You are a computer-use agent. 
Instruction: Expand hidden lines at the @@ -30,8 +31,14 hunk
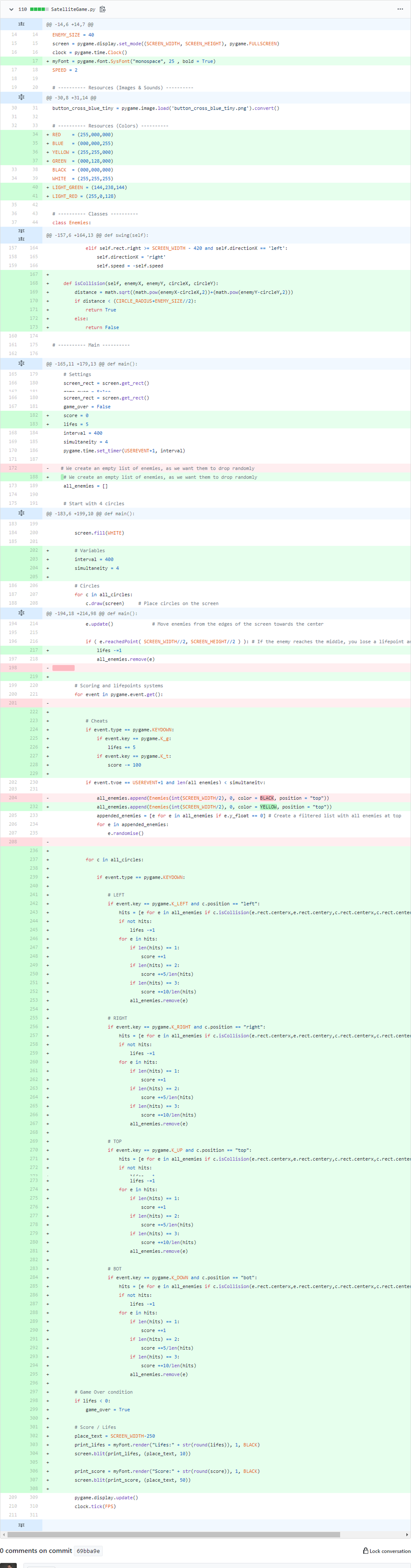coord(21,98)
